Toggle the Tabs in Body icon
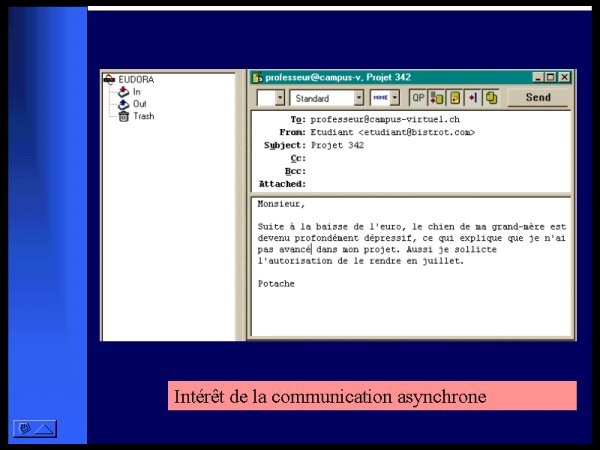 473,98
